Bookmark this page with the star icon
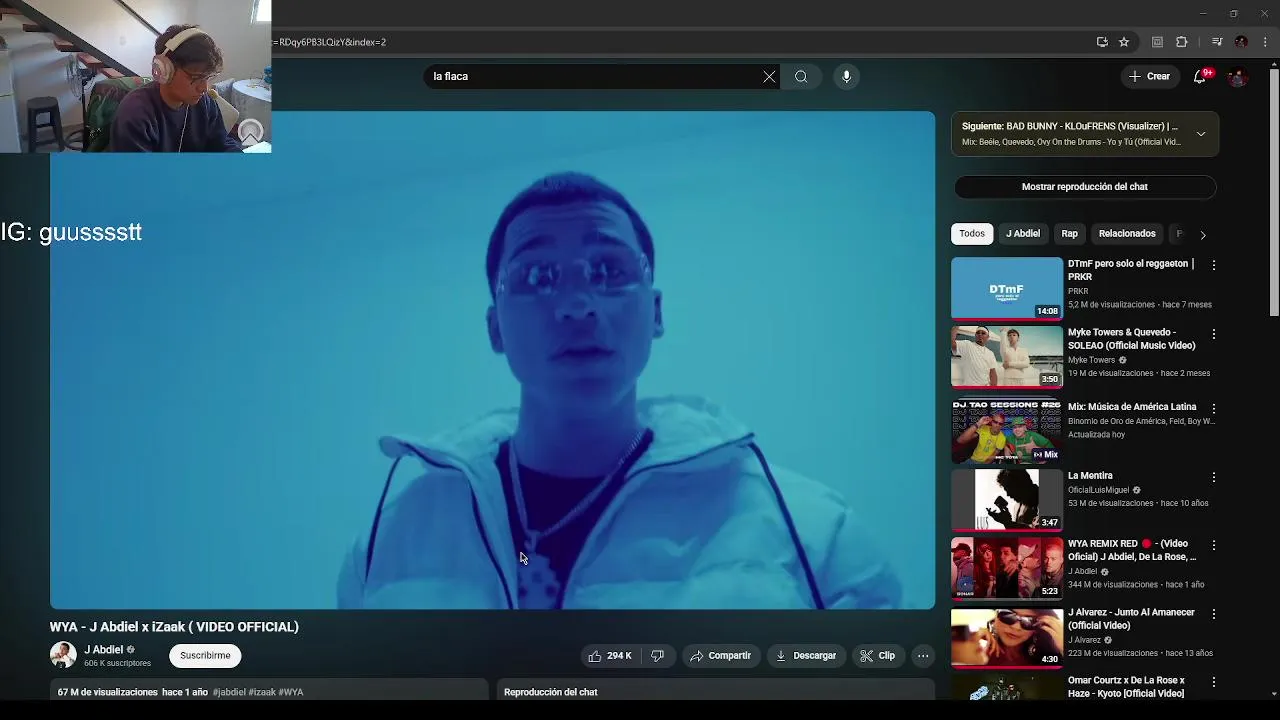Viewport: 1280px width, 720px height. (1124, 42)
